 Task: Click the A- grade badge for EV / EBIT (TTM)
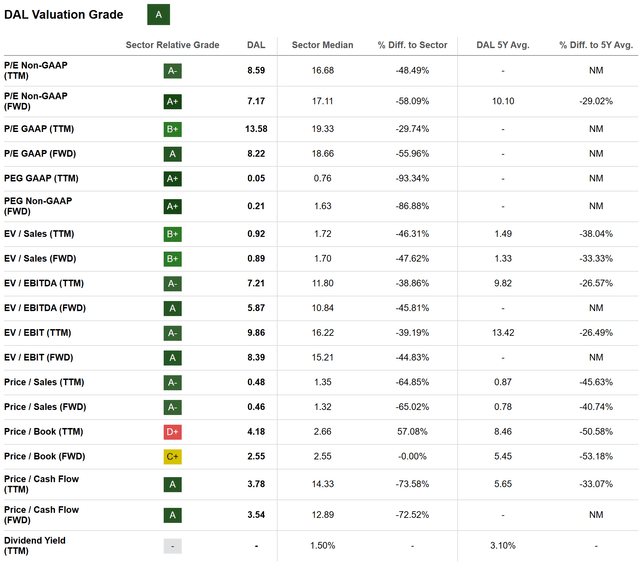coord(173,333)
